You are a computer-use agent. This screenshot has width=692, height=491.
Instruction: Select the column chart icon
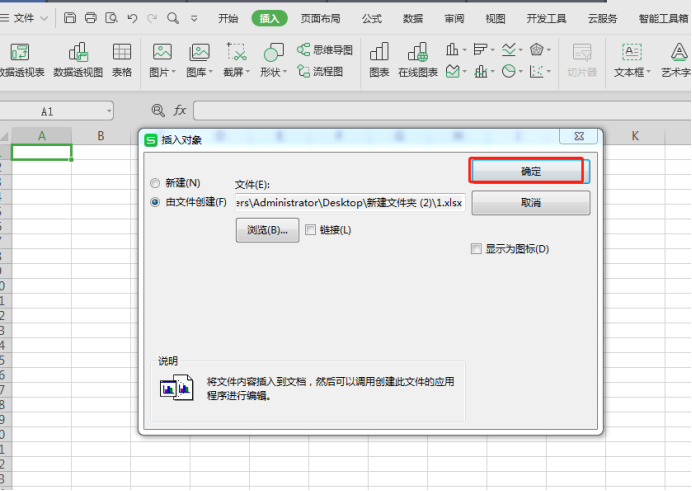[x=452, y=49]
